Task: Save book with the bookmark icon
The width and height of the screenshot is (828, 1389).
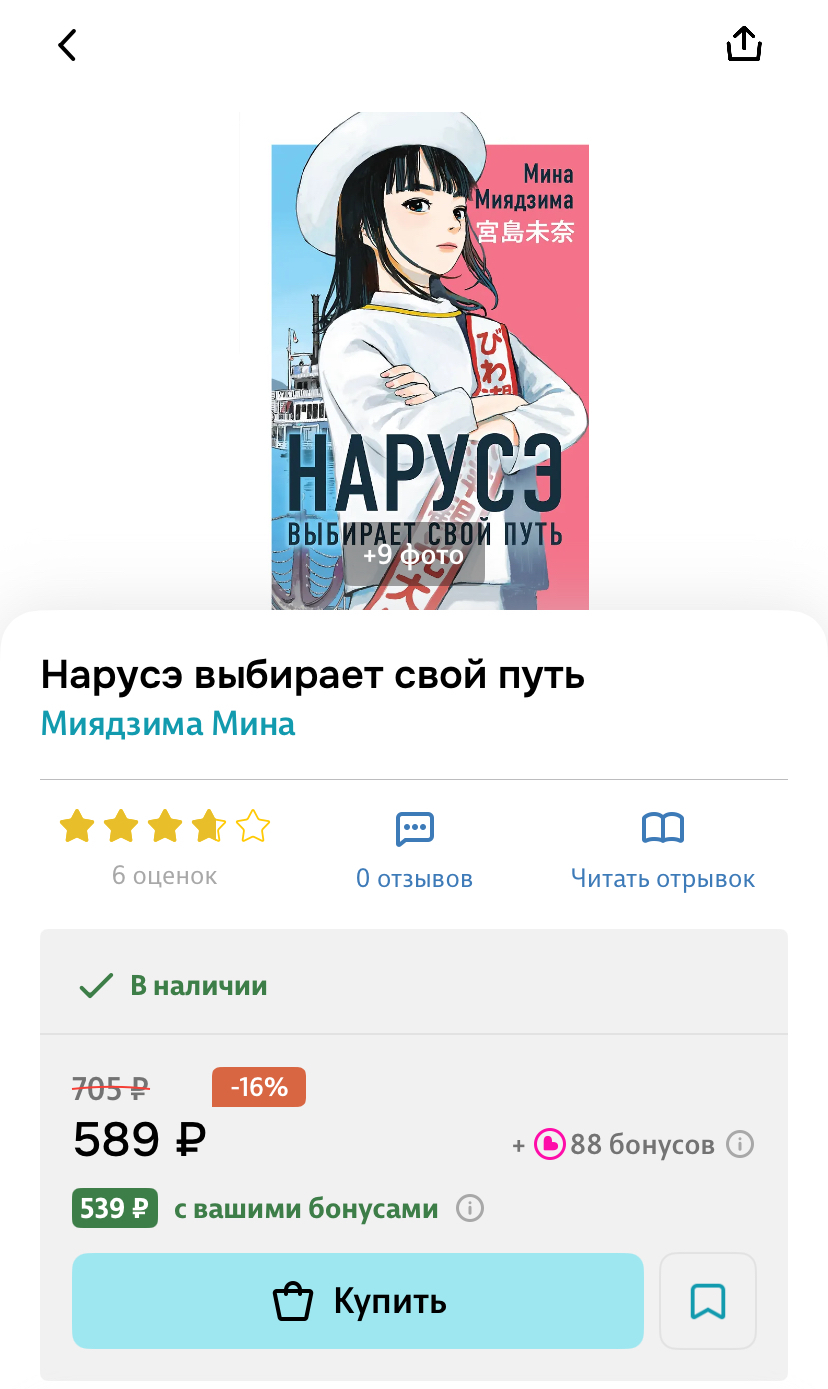Action: (x=708, y=1301)
